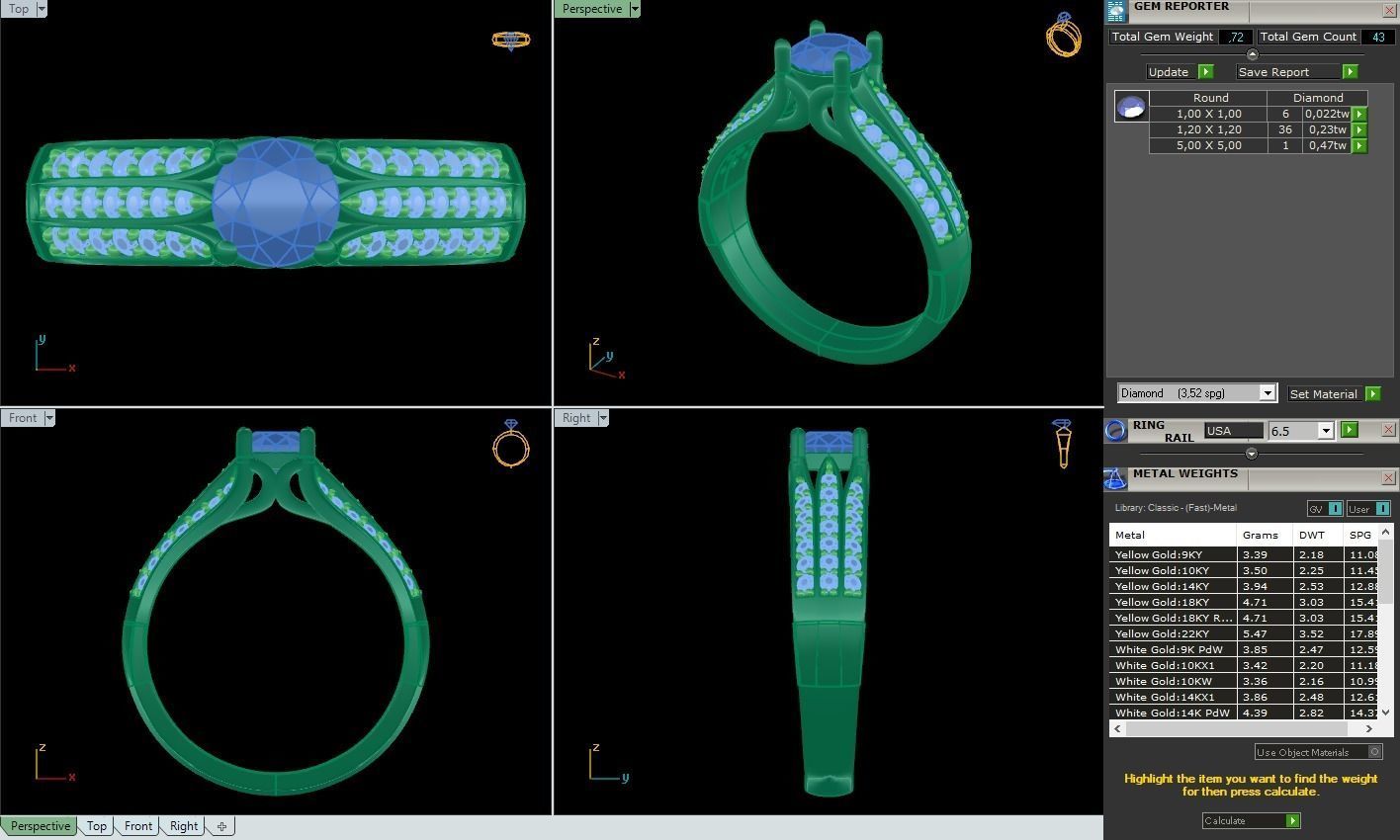This screenshot has width=1400, height=840.
Task: Click the Set Material button
Action: [1324, 393]
